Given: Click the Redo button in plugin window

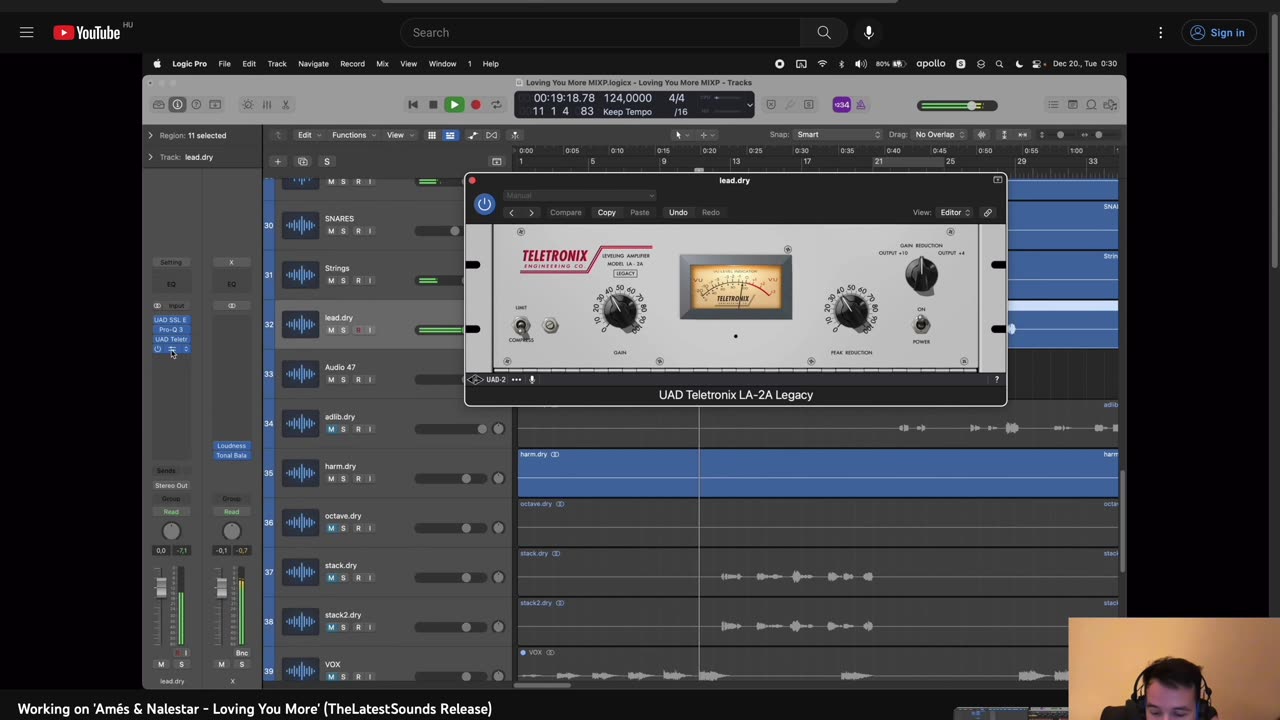Looking at the screenshot, I should tap(710, 212).
